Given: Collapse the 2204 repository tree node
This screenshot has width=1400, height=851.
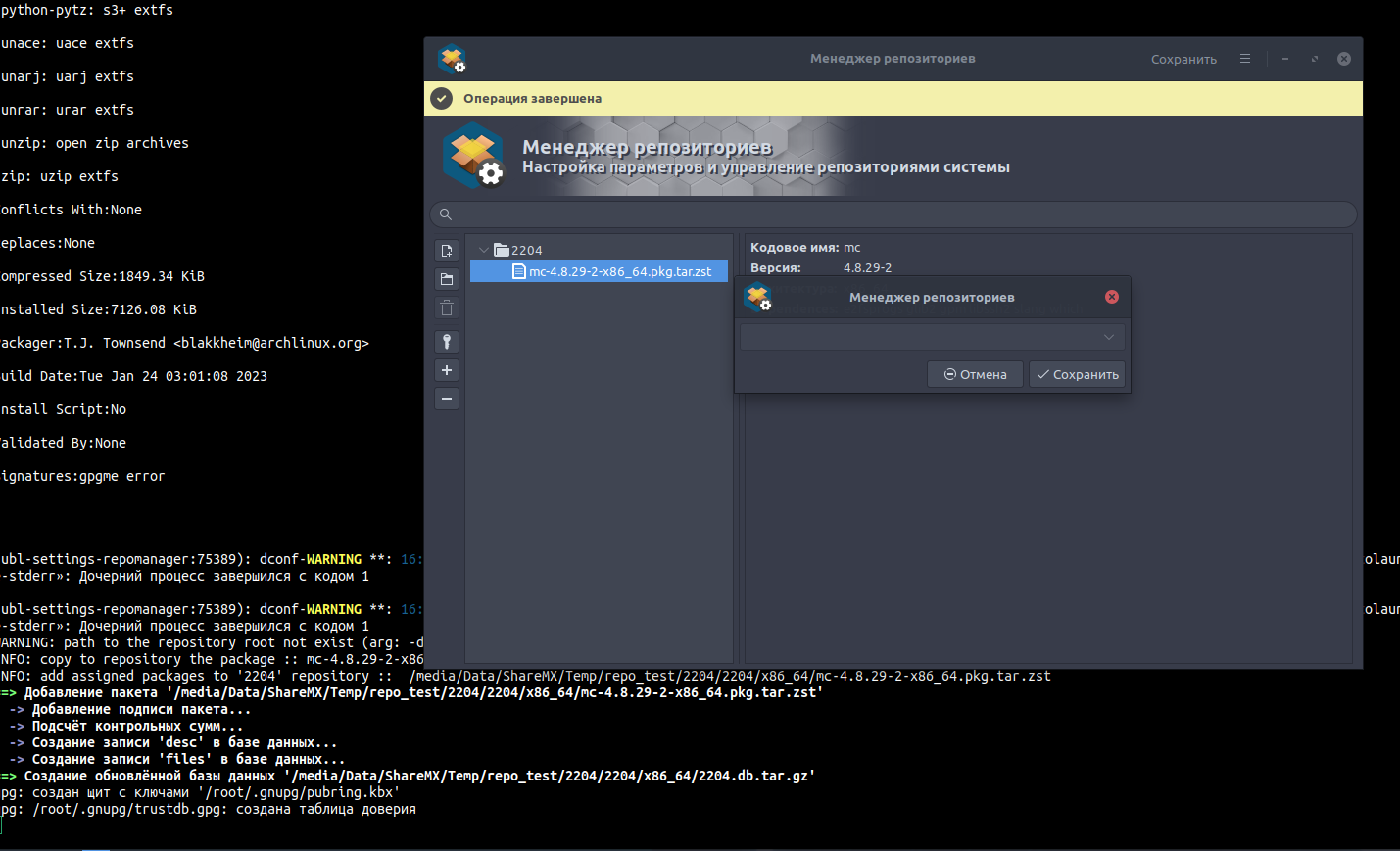Looking at the screenshot, I should [484, 250].
